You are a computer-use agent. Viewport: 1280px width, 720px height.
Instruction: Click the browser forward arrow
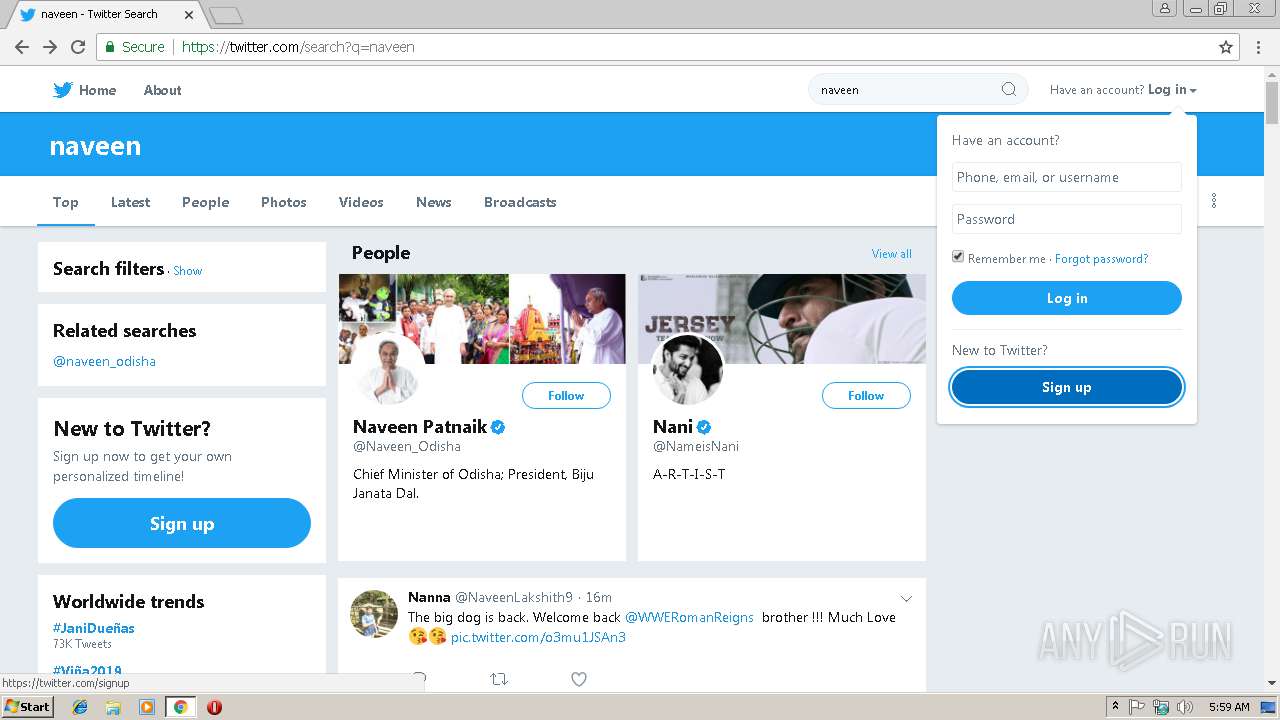[50, 47]
